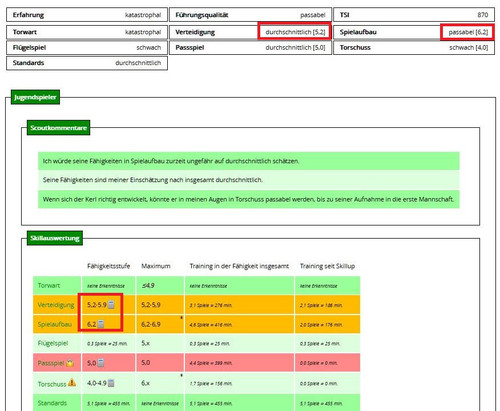500x411 pixels.
Task: Click the Torschuss row label in skill table
Action: pyautogui.click(x=52, y=384)
